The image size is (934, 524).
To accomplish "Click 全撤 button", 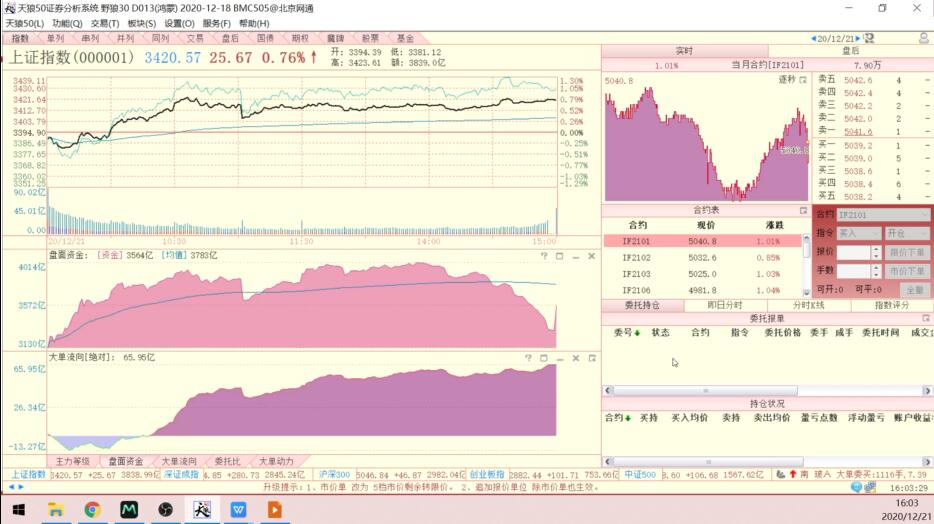I will pos(915,290).
